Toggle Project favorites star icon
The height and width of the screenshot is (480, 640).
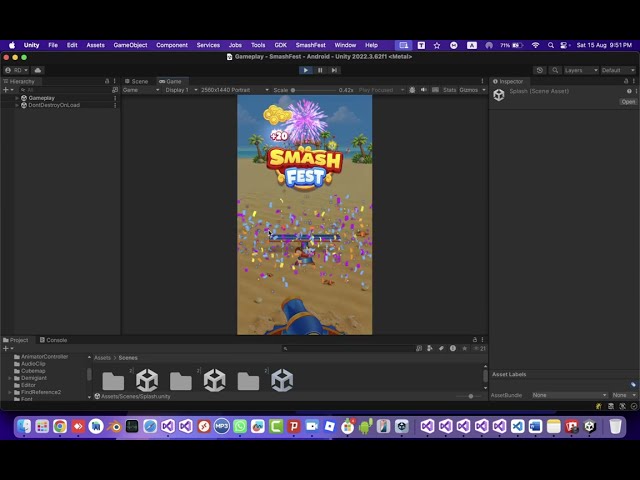click(464, 349)
